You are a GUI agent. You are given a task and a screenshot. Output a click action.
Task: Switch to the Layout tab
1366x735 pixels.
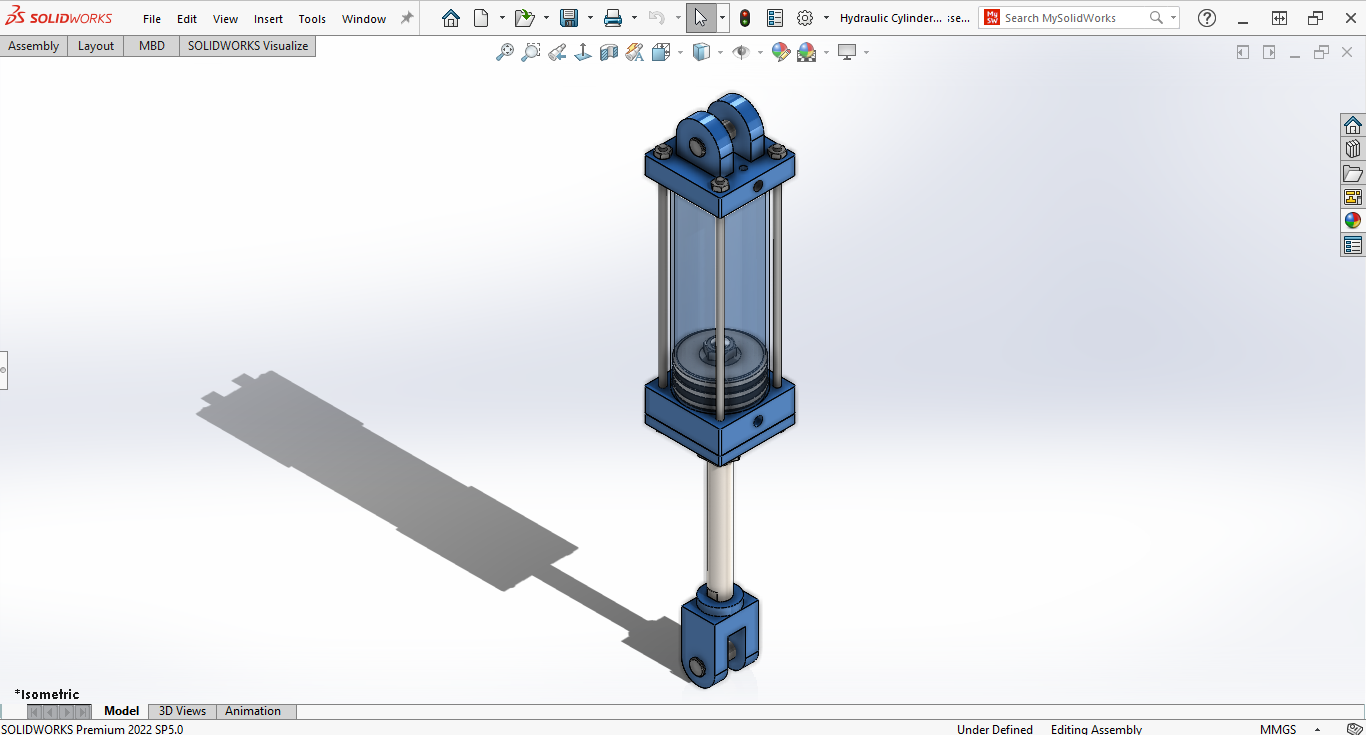coord(96,46)
